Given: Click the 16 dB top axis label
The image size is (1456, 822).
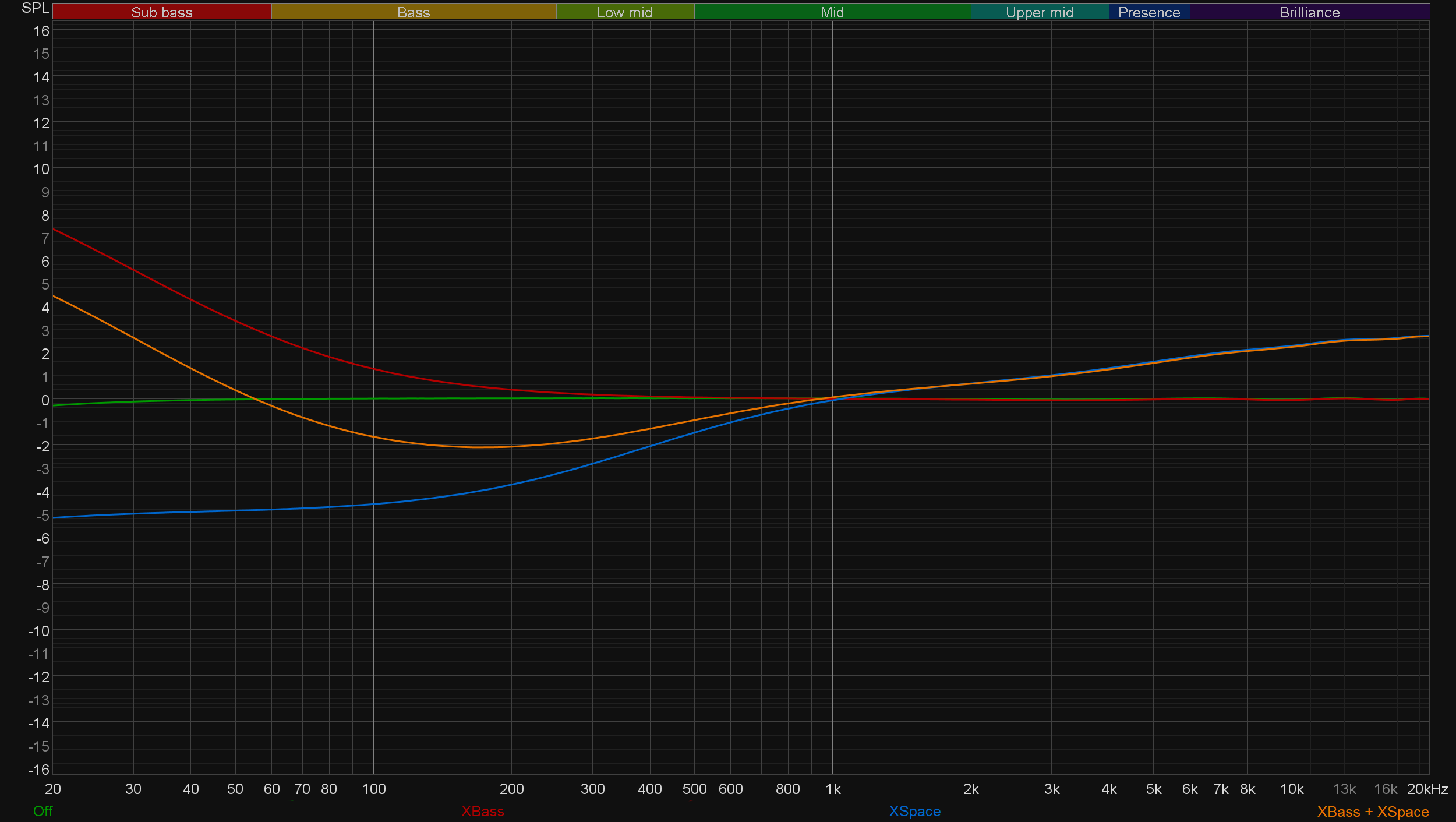Looking at the screenshot, I should point(41,31).
